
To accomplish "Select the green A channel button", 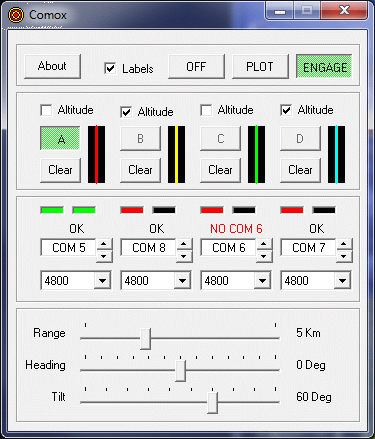I will [60, 138].
